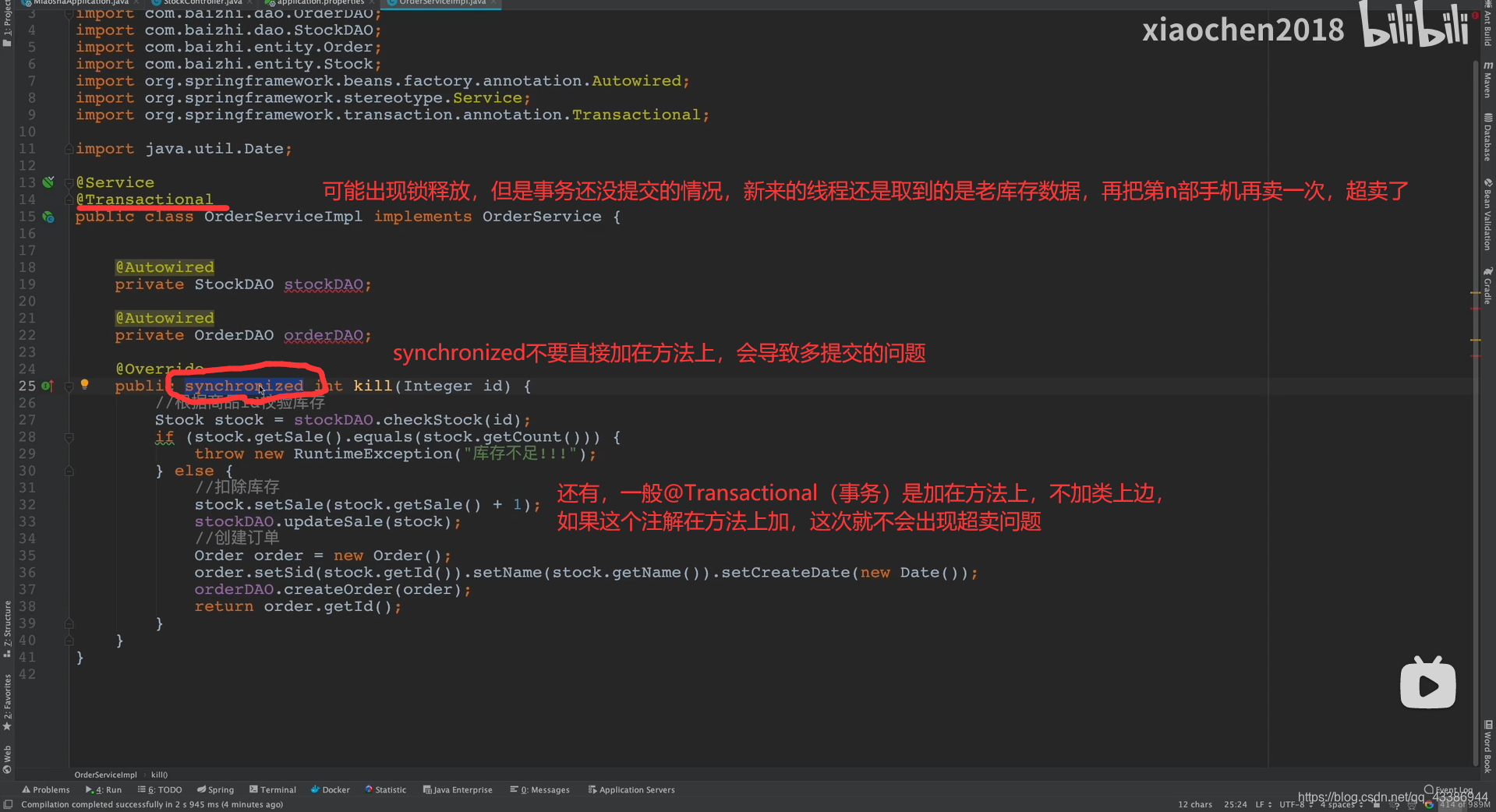Click the RuntimeException text at line 29

point(373,454)
